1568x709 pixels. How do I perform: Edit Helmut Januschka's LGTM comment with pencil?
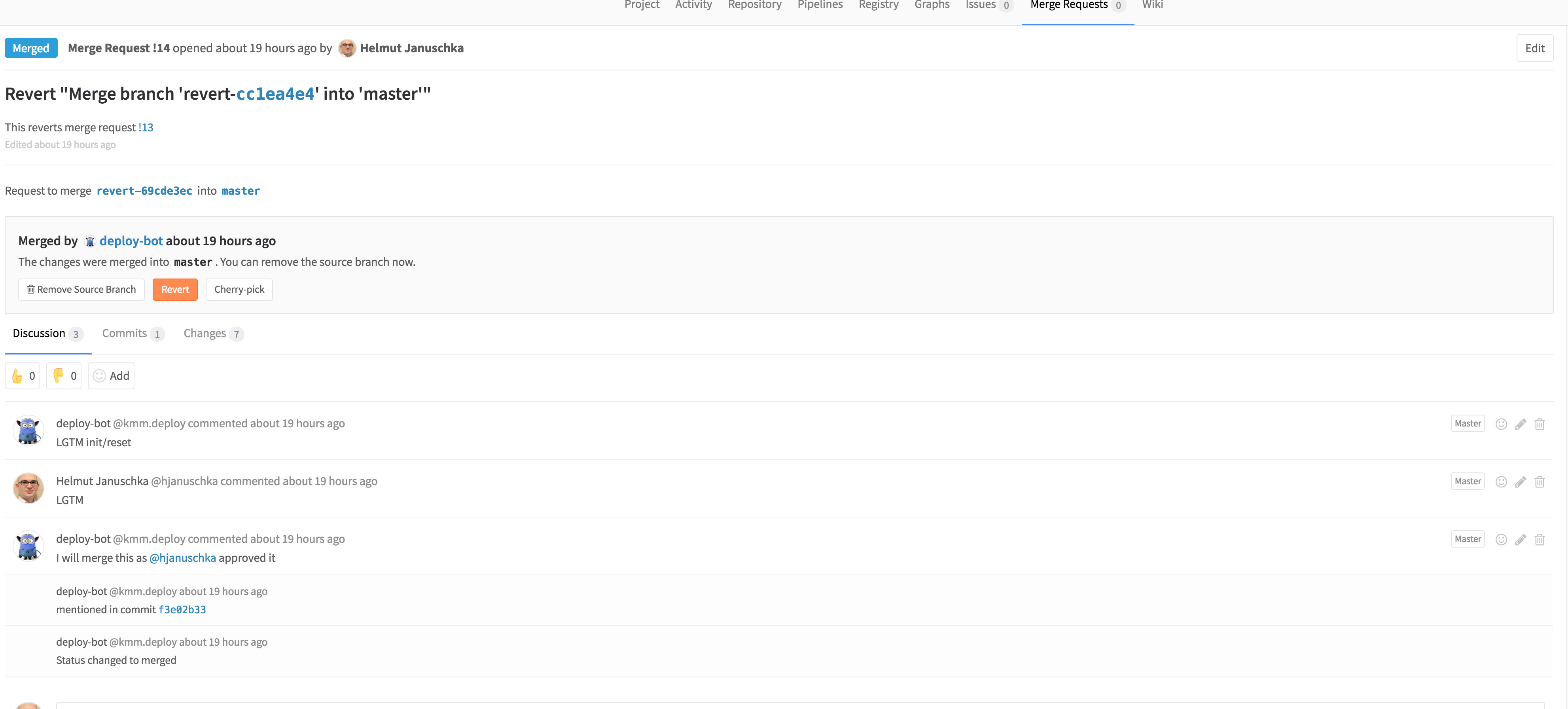tap(1521, 482)
